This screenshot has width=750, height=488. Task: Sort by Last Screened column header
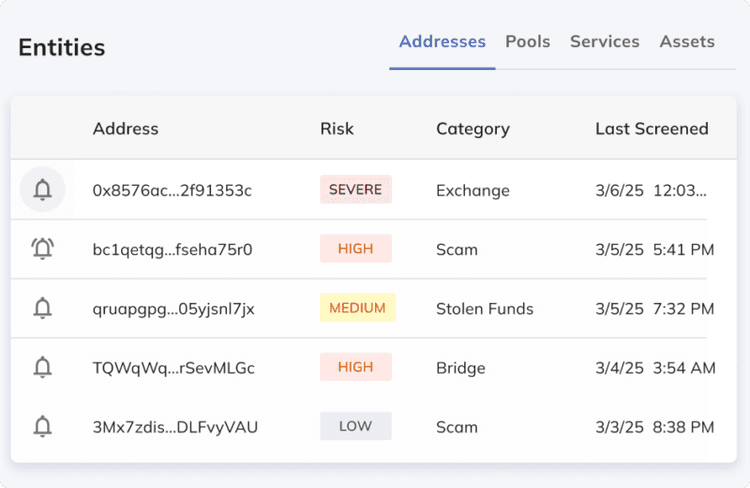(x=652, y=129)
